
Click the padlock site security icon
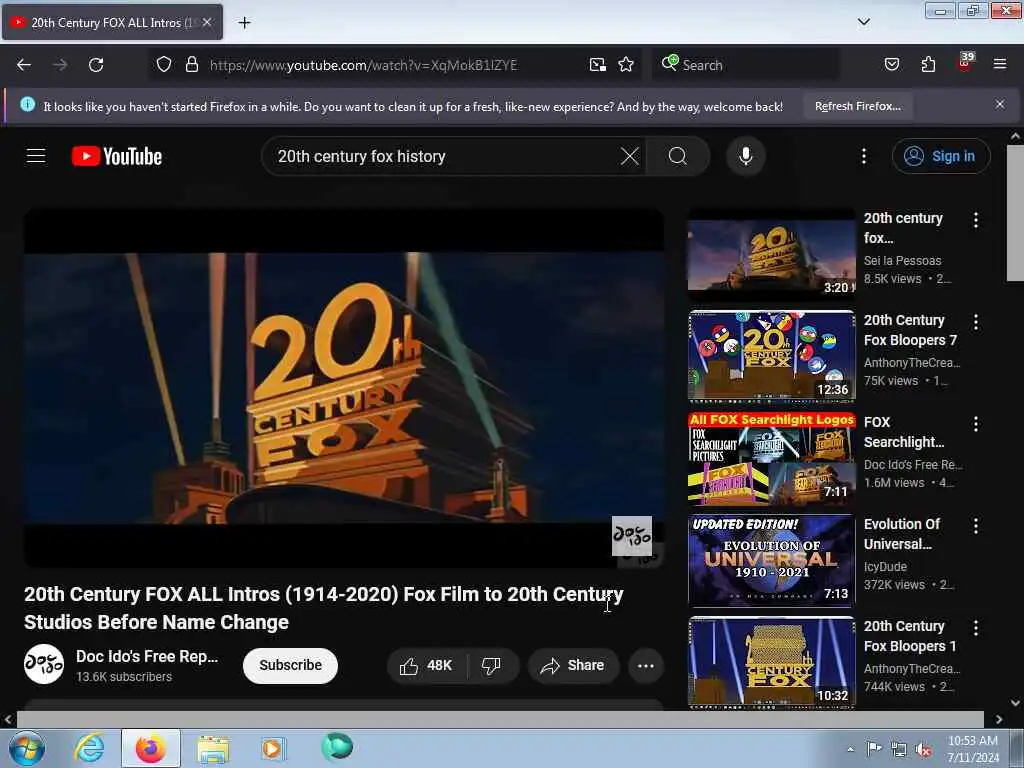pos(191,65)
